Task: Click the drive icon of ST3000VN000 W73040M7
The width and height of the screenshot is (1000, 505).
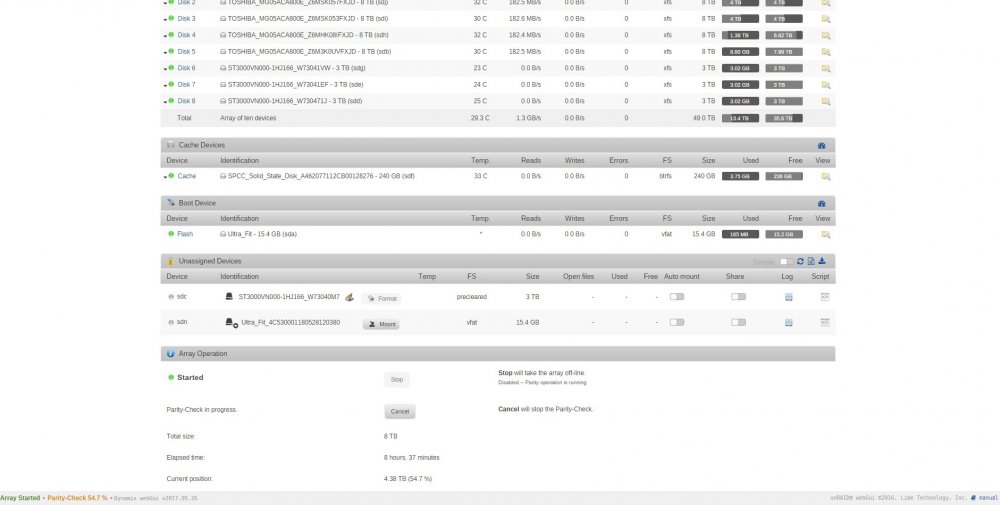Action: [x=229, y=296]
